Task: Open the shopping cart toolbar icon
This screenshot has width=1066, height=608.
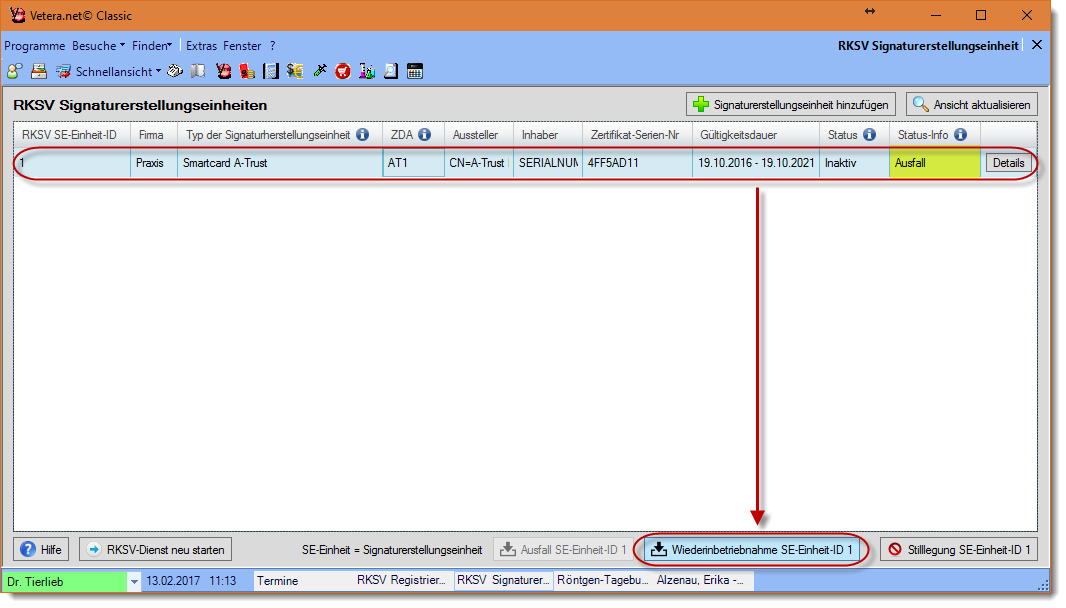Action: click(x=343, y=71)
